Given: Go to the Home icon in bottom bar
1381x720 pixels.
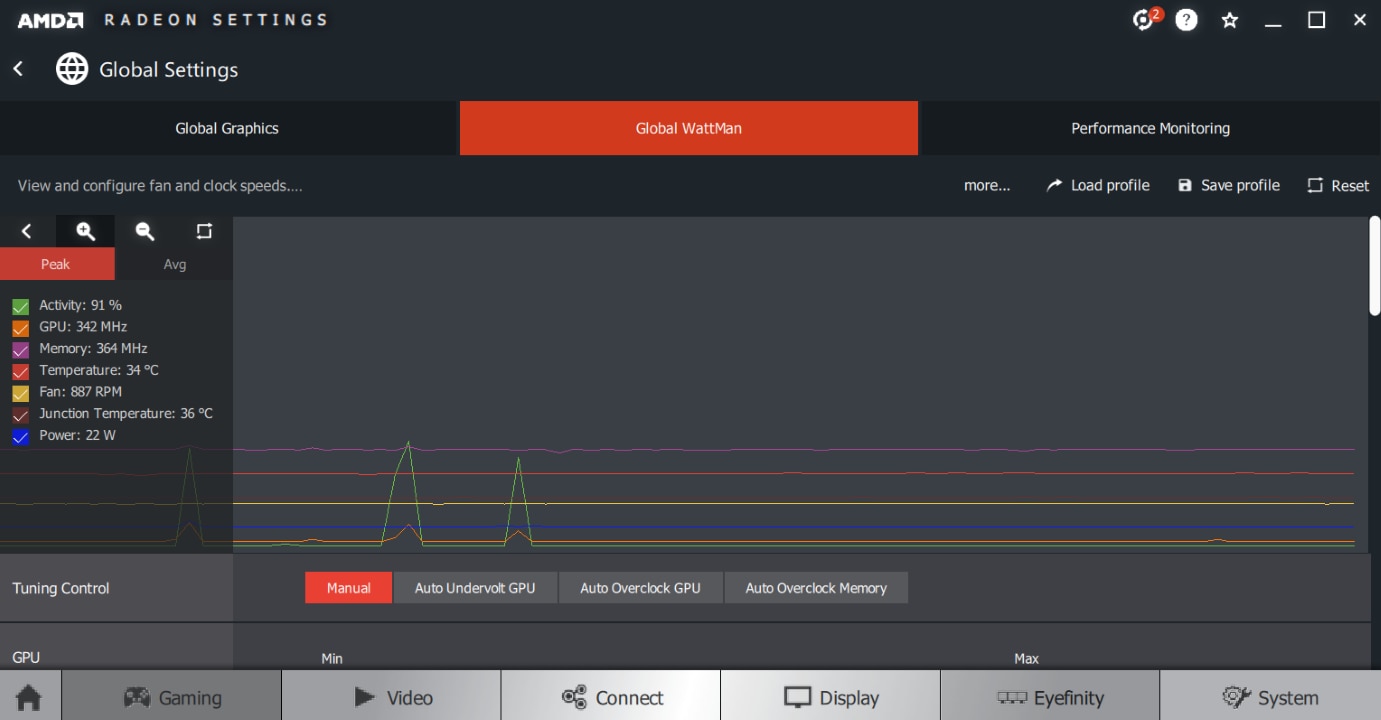Looking at the screenshot, I should coord(29,697).
